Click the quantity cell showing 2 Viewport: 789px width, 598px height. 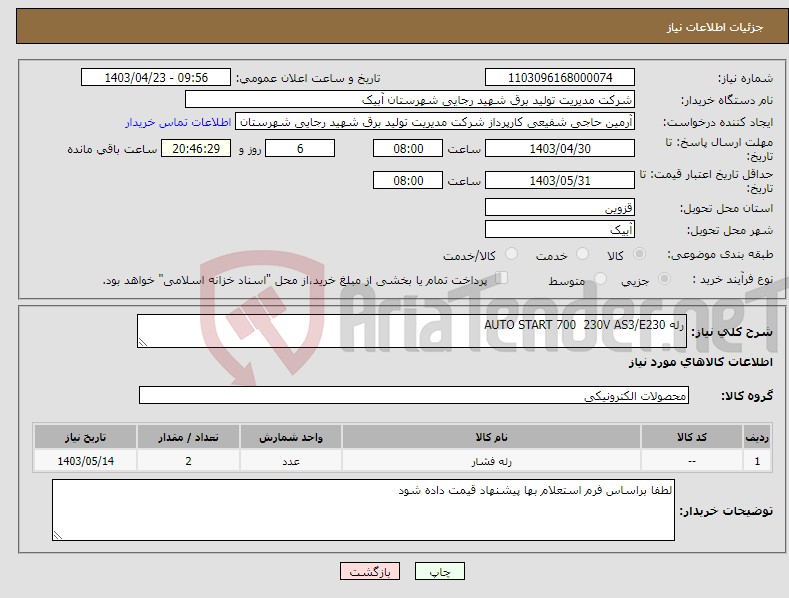[188, 461]
